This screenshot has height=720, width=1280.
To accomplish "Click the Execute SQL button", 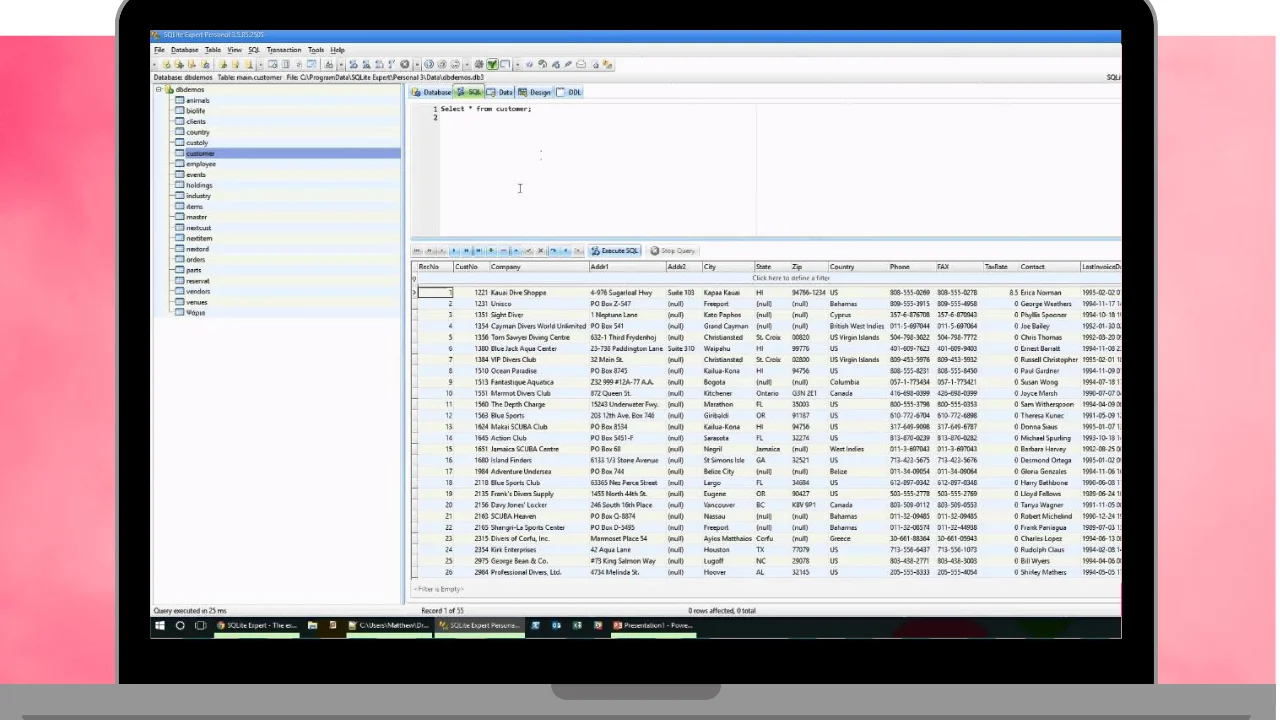I will (614, 251).
